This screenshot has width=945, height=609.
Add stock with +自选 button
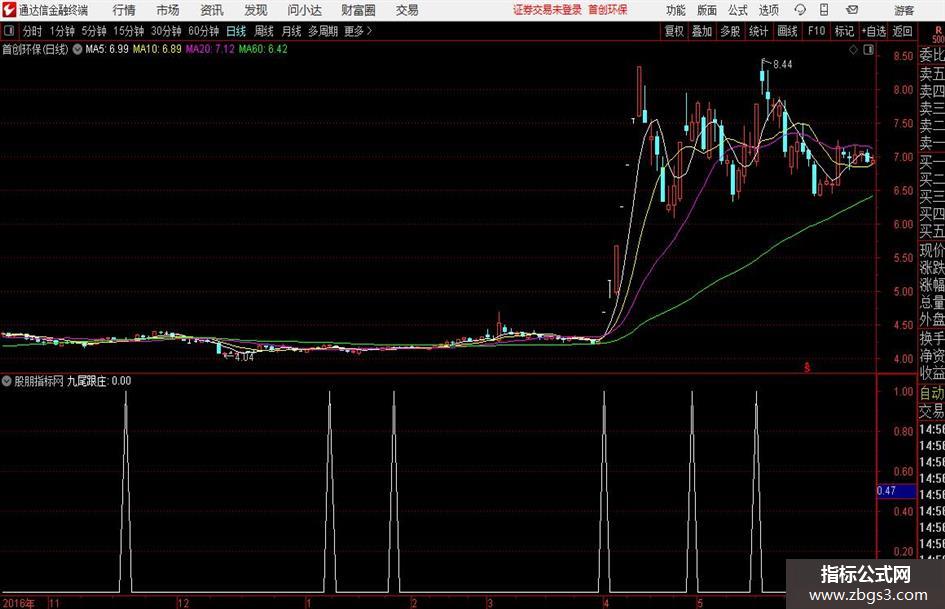(873, 31)
